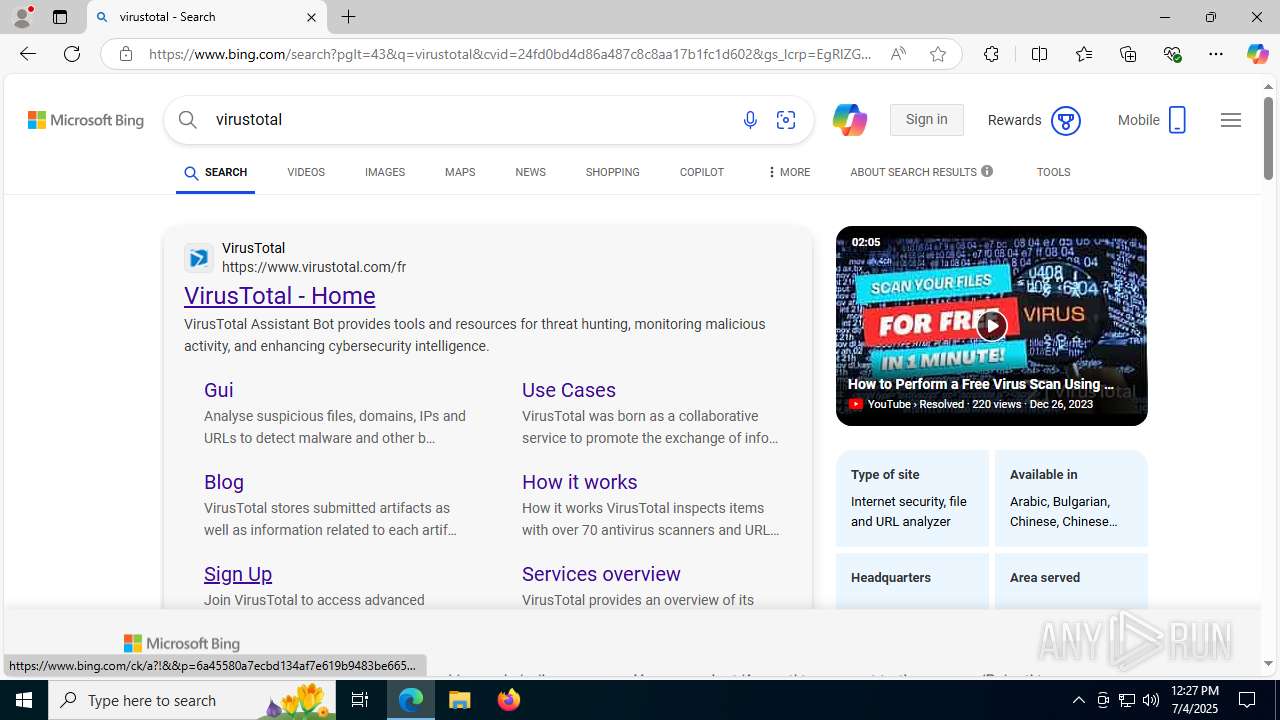Open the Windows Start menu
The image size is (1280, 720).
point(24,700)
